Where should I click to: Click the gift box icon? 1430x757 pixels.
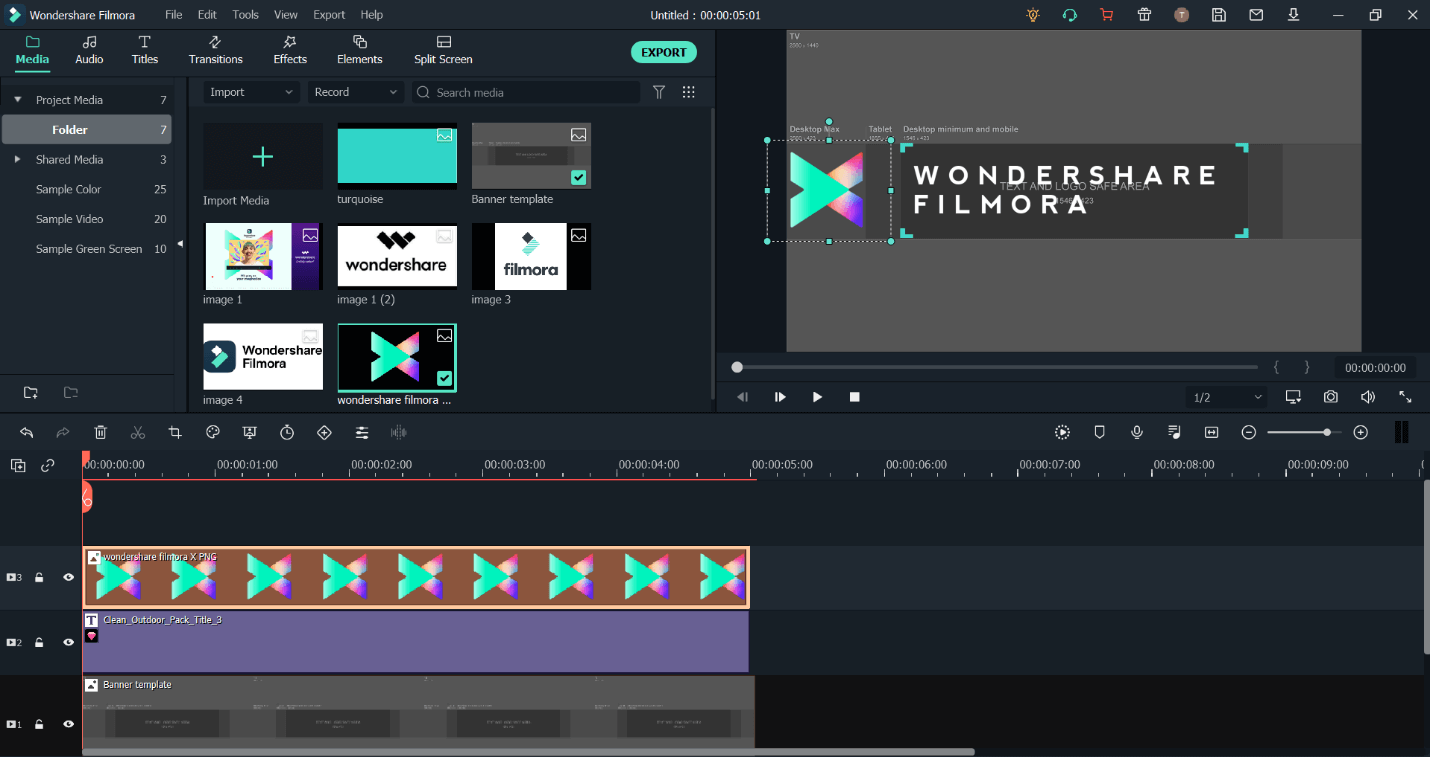coord(1144,15)
